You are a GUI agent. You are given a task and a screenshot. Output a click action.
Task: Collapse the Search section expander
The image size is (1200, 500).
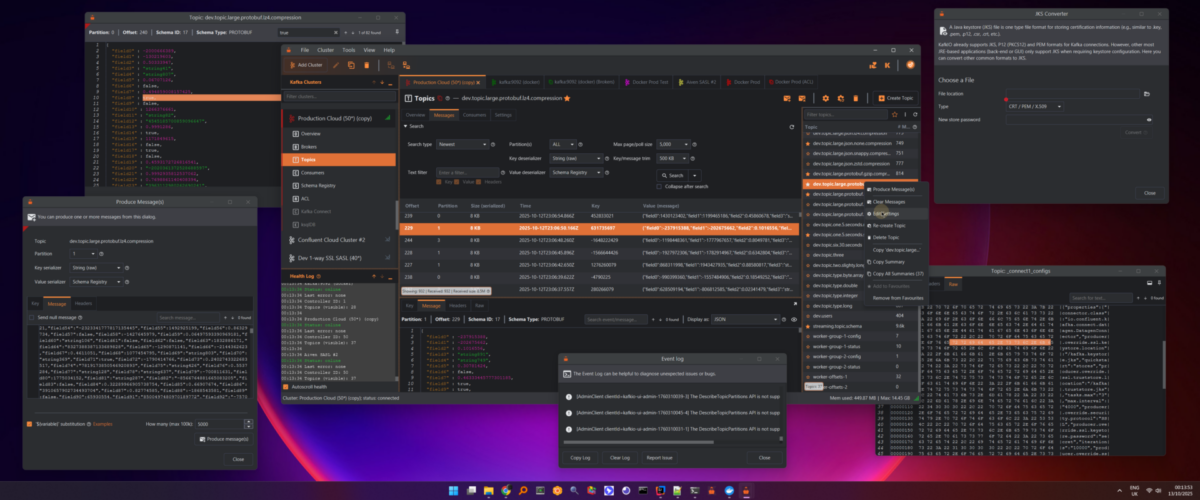(x=405, y=126)
